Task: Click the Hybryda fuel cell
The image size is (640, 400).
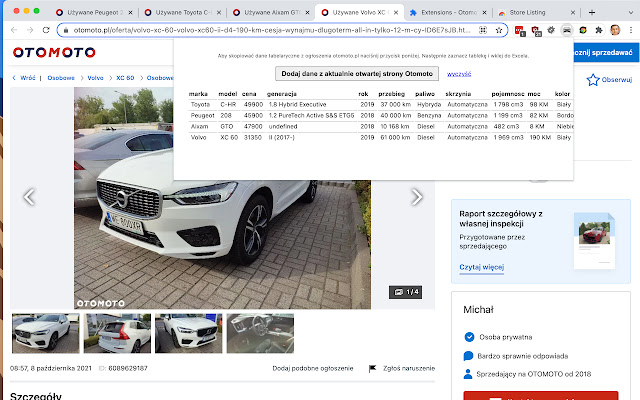Action: 429,104
